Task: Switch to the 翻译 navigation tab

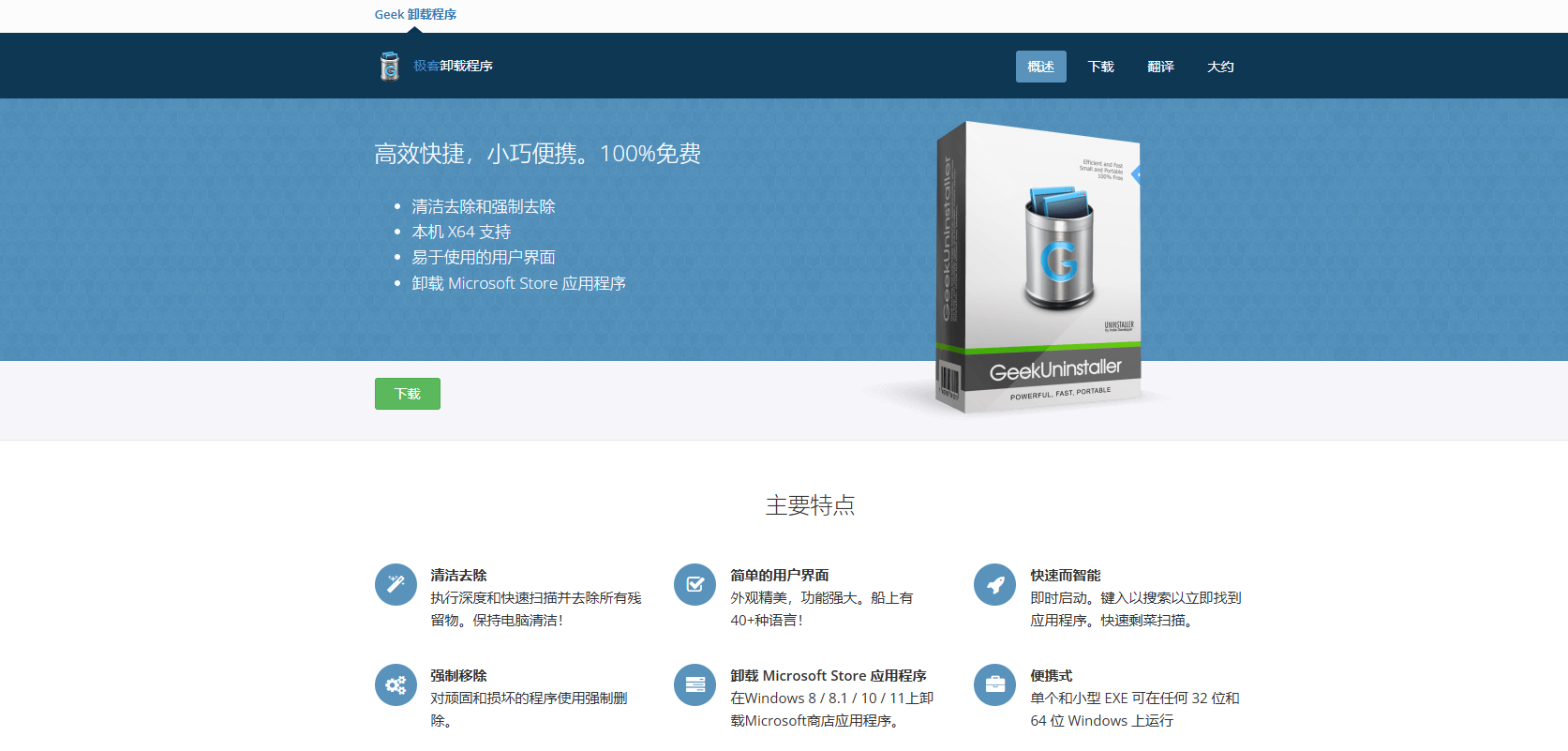Action: [1161, 67]
